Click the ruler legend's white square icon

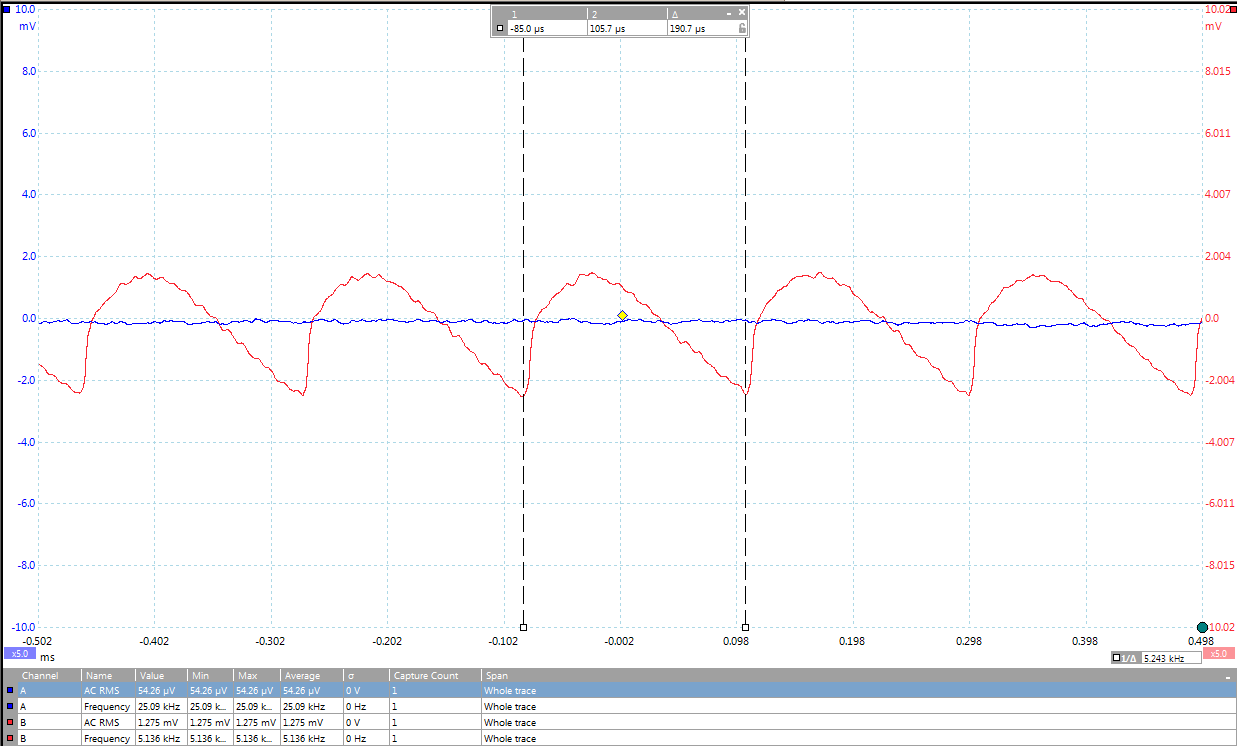[x=500, y=29]
